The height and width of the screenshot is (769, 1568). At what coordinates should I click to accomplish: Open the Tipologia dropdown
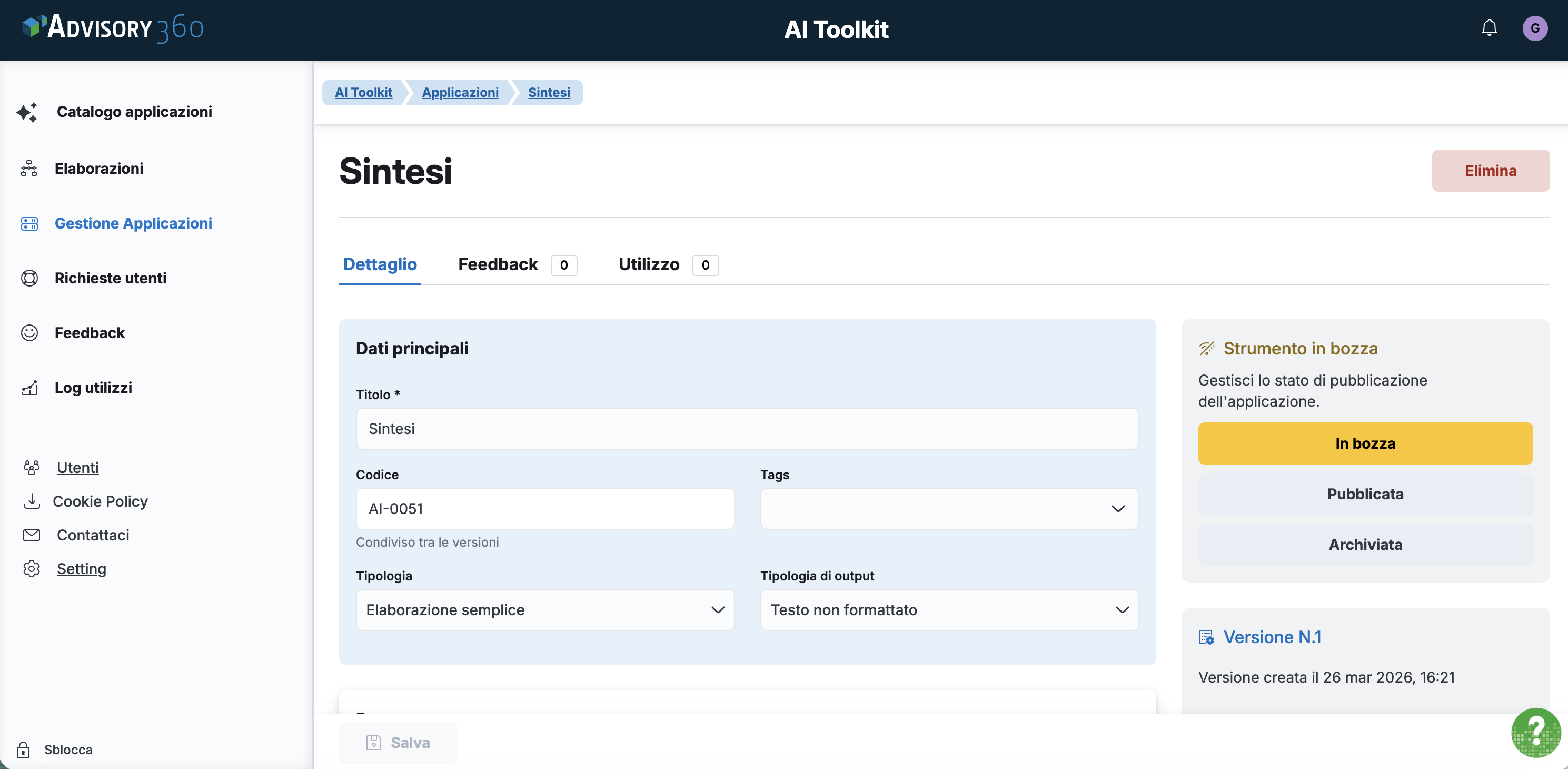[545, 609]
